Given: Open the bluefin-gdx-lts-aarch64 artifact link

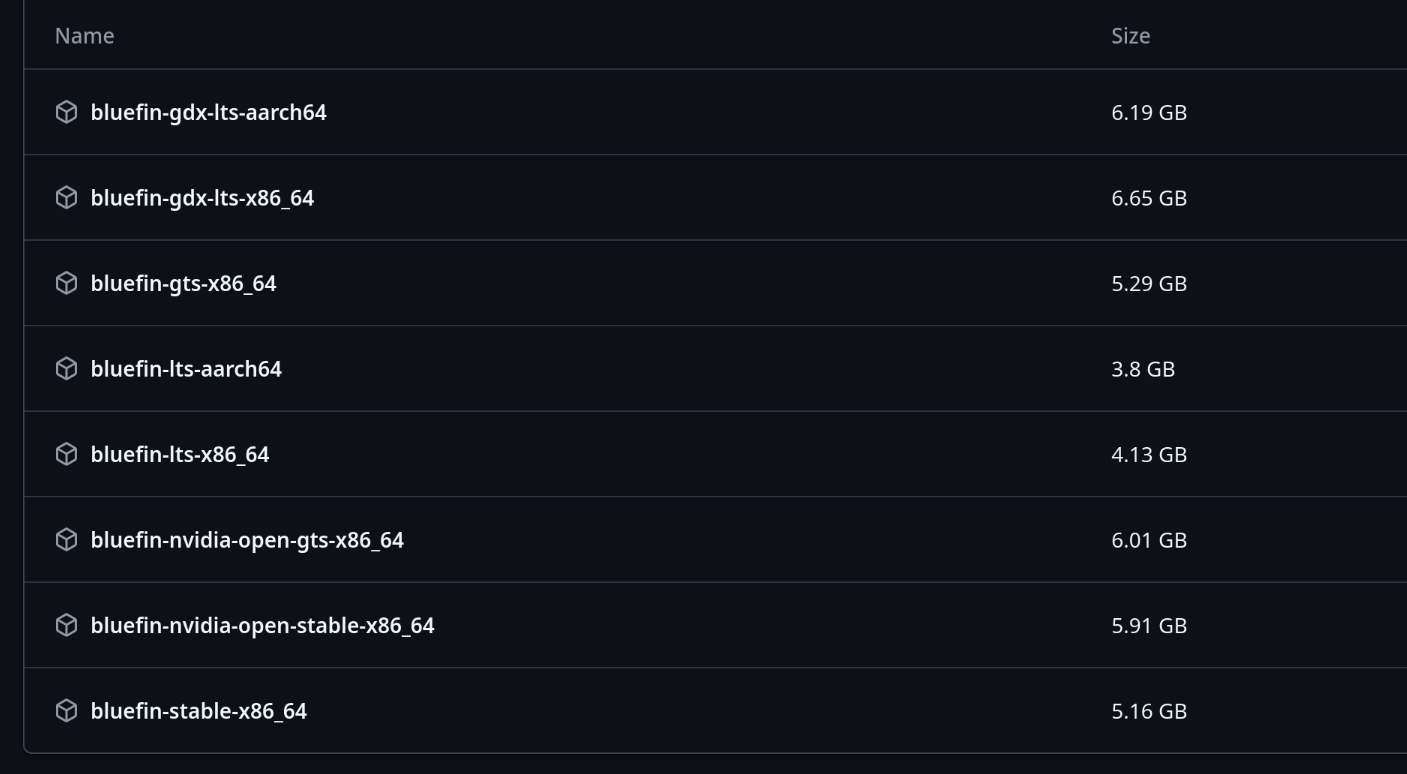Looking at the screenshot, I should [208, 112].
